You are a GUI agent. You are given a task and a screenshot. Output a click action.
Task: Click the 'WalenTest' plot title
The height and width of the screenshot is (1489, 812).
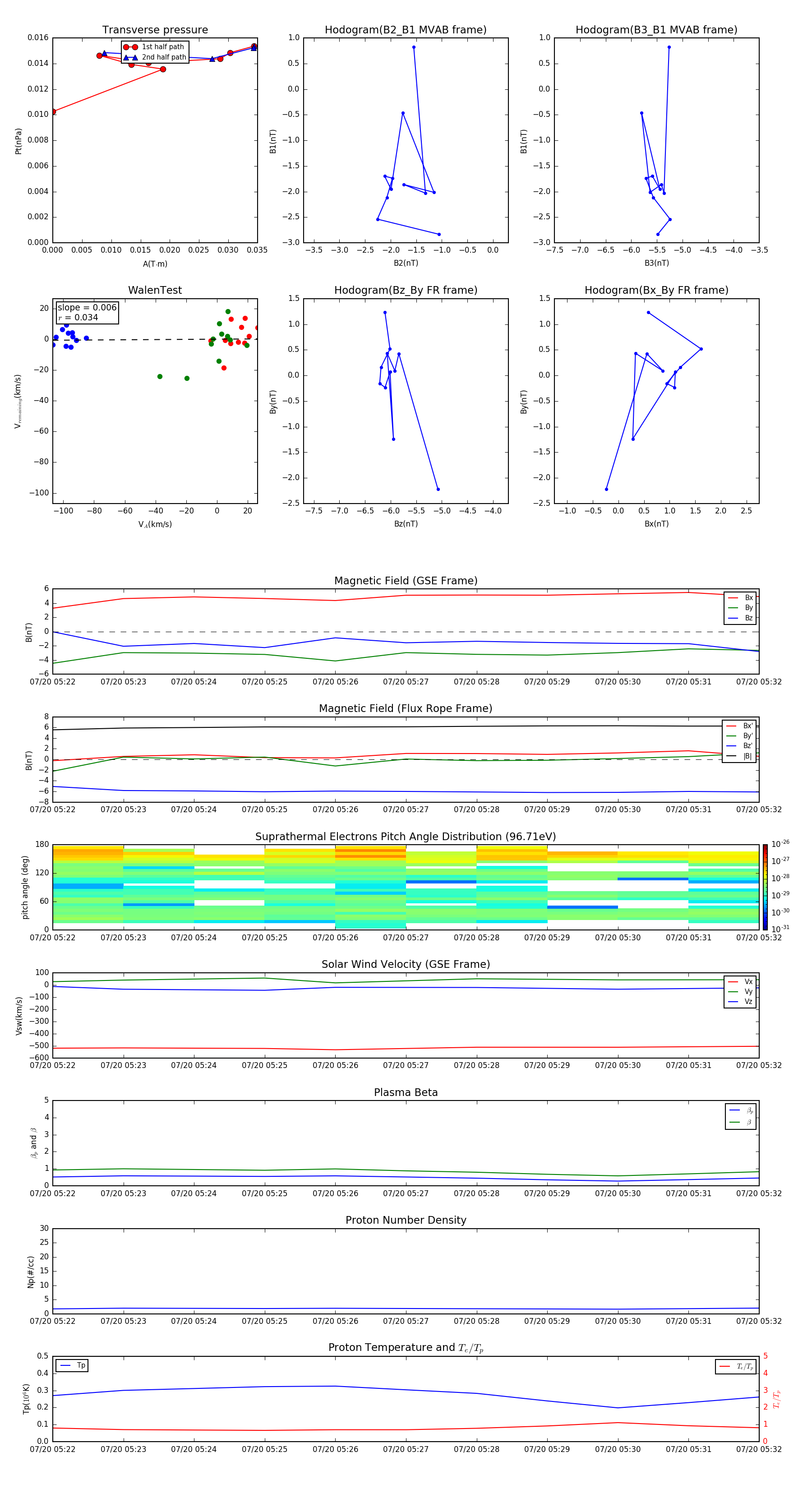(x=155, y=290)
